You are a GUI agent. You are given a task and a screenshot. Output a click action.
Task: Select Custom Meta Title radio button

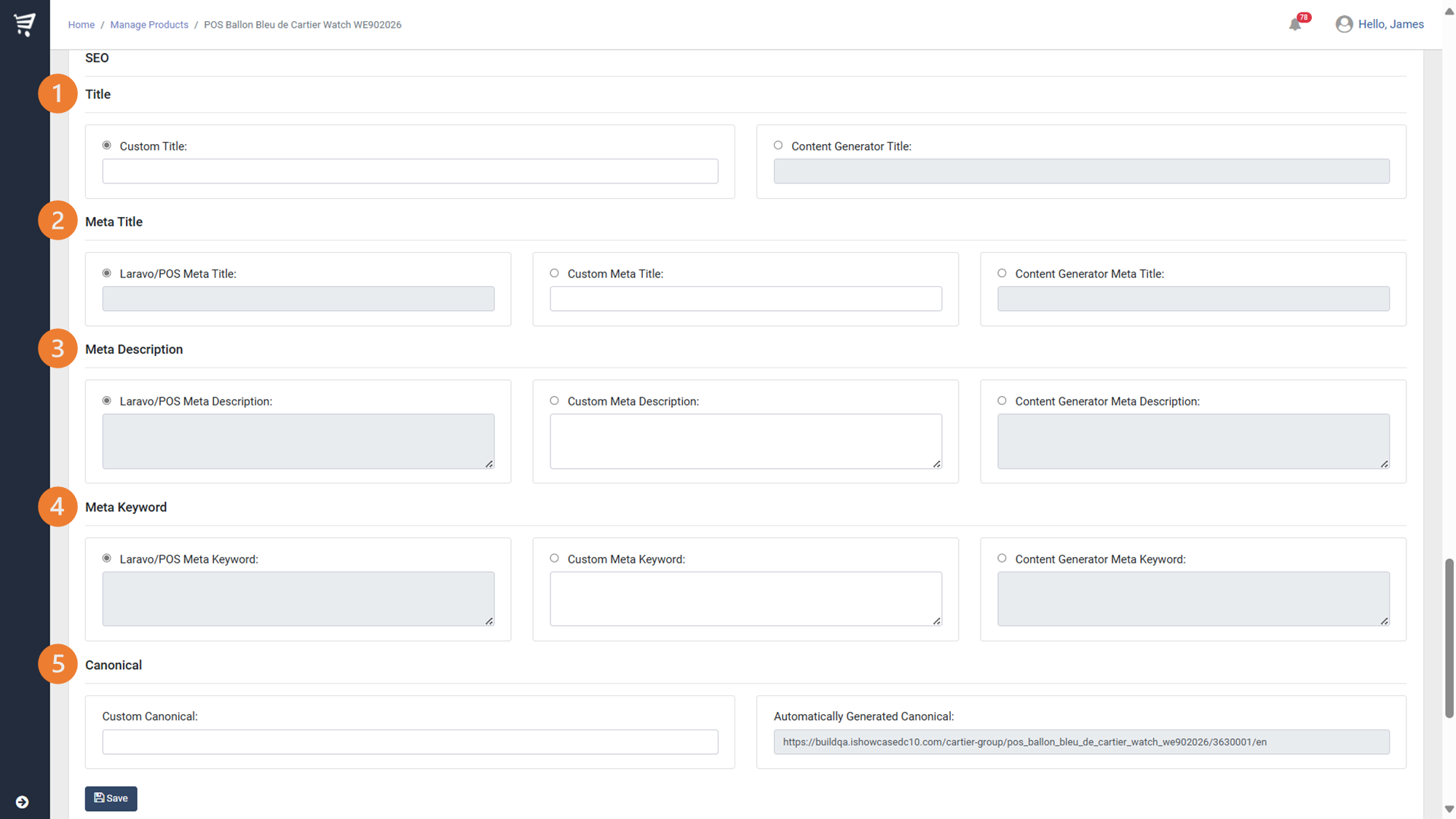coord(554,273)
